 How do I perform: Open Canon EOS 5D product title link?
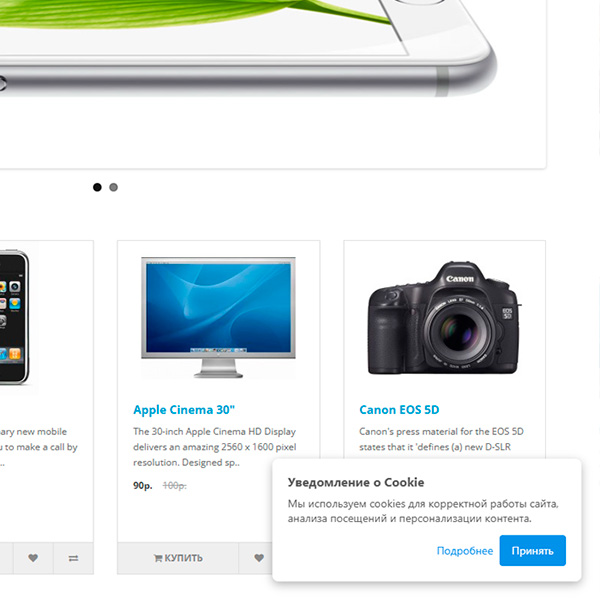pos(399,410)
